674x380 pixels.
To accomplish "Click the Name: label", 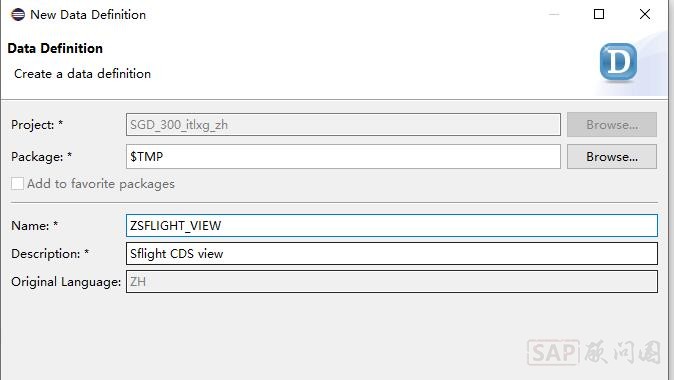I will (34, 226).
